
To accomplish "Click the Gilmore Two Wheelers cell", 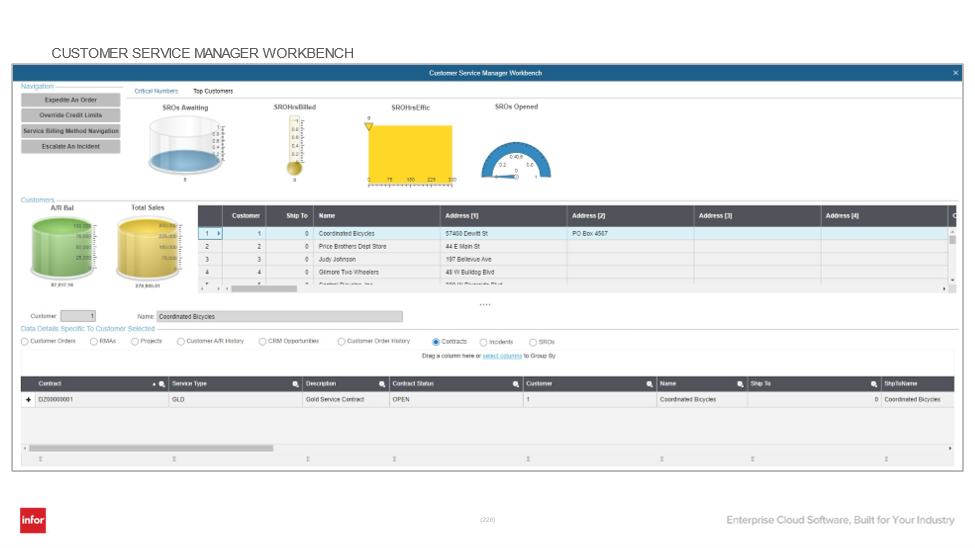I will [377, 272].
